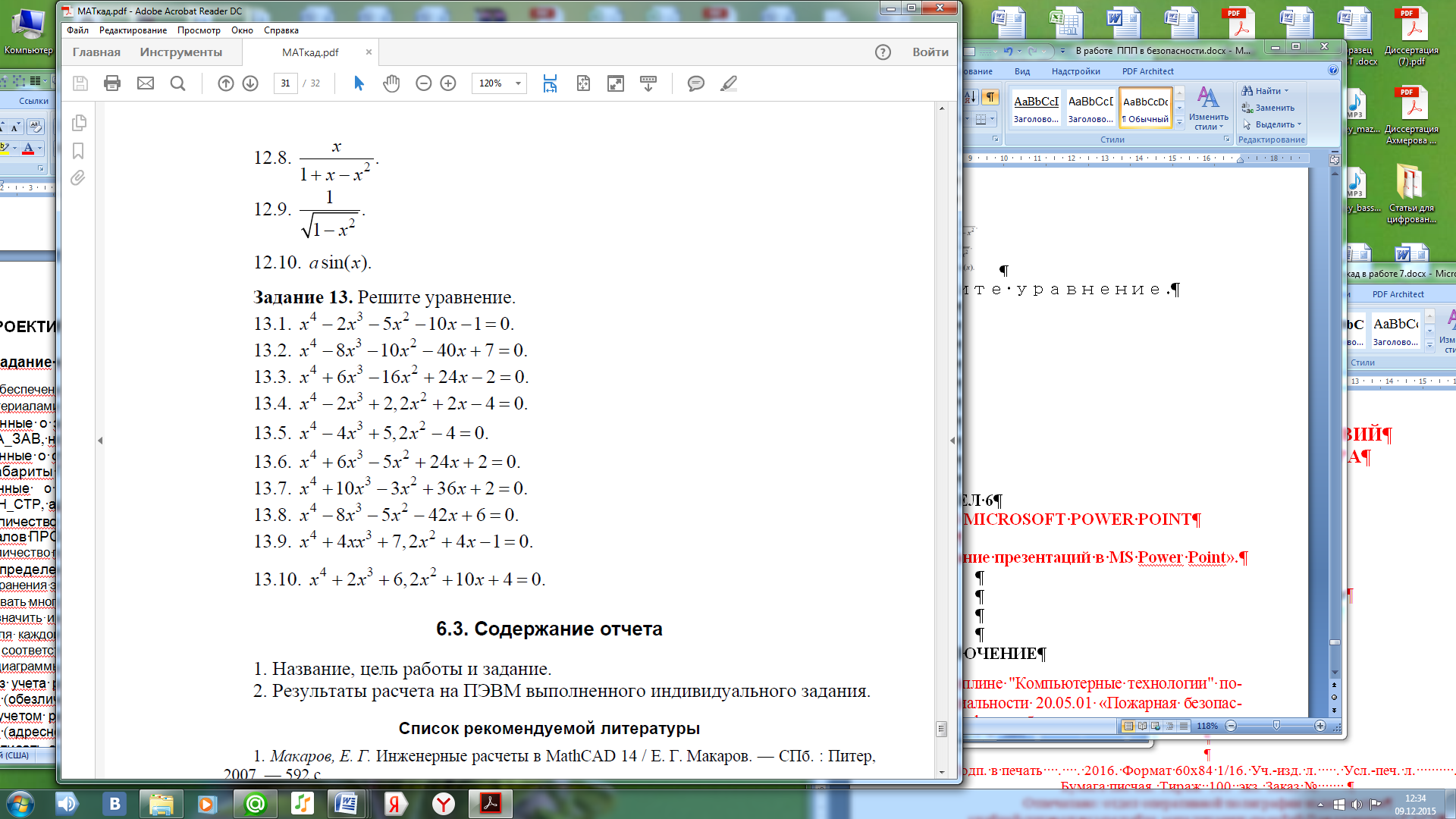Click Word zoom in plus button

[x=1320, y=726]
